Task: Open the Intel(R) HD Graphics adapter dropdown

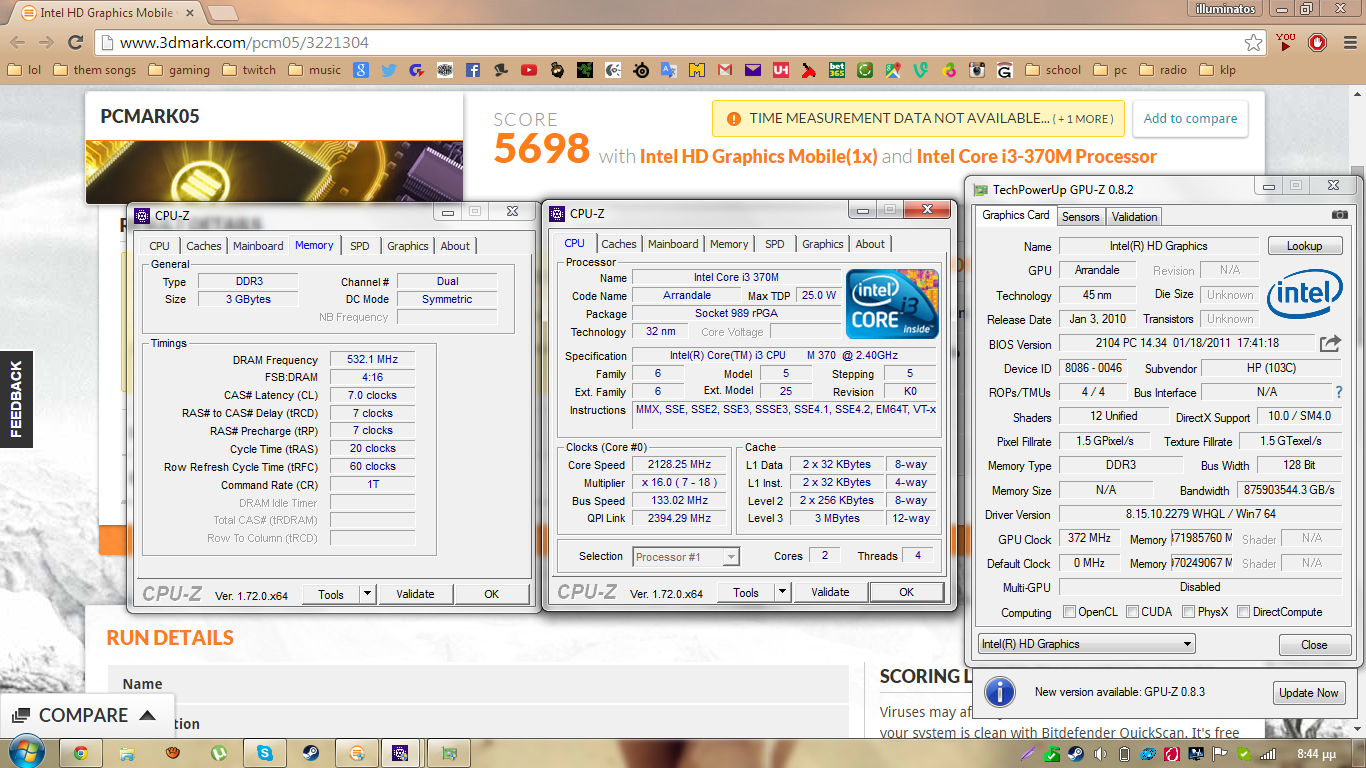Action: (1087, 644)
